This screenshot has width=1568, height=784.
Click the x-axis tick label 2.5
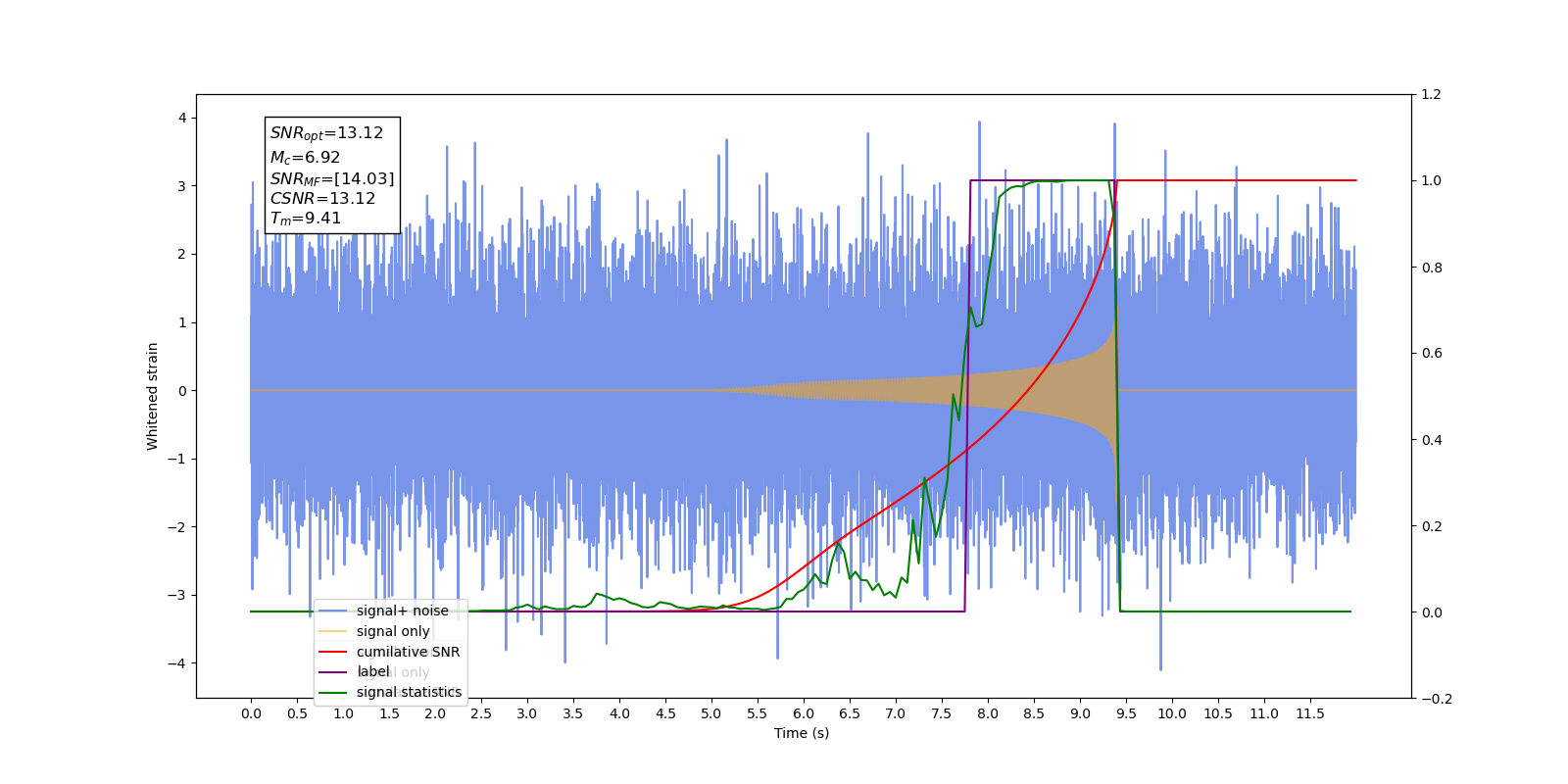click(481, 713)
